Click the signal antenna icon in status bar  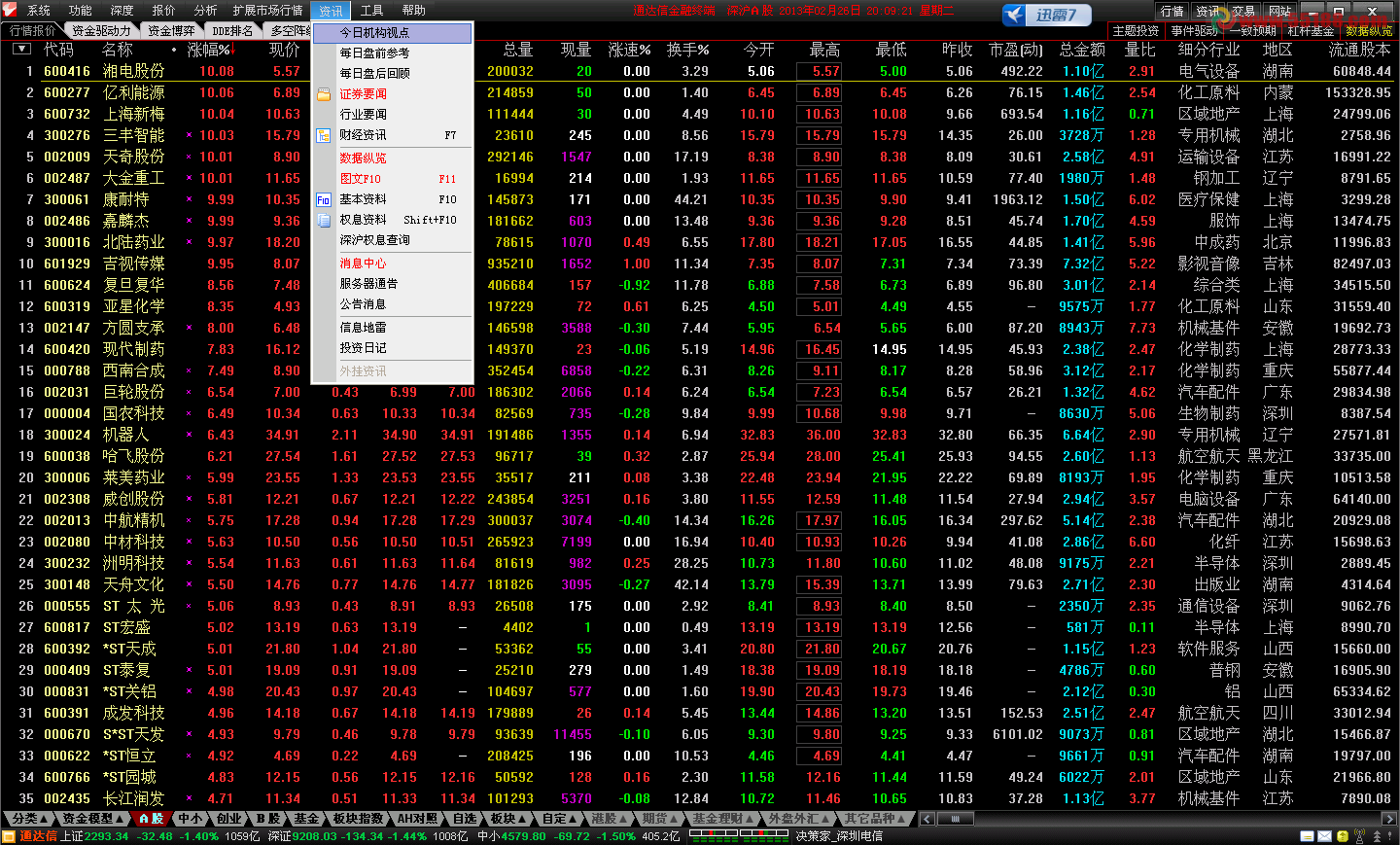[x=1359, y=836]
